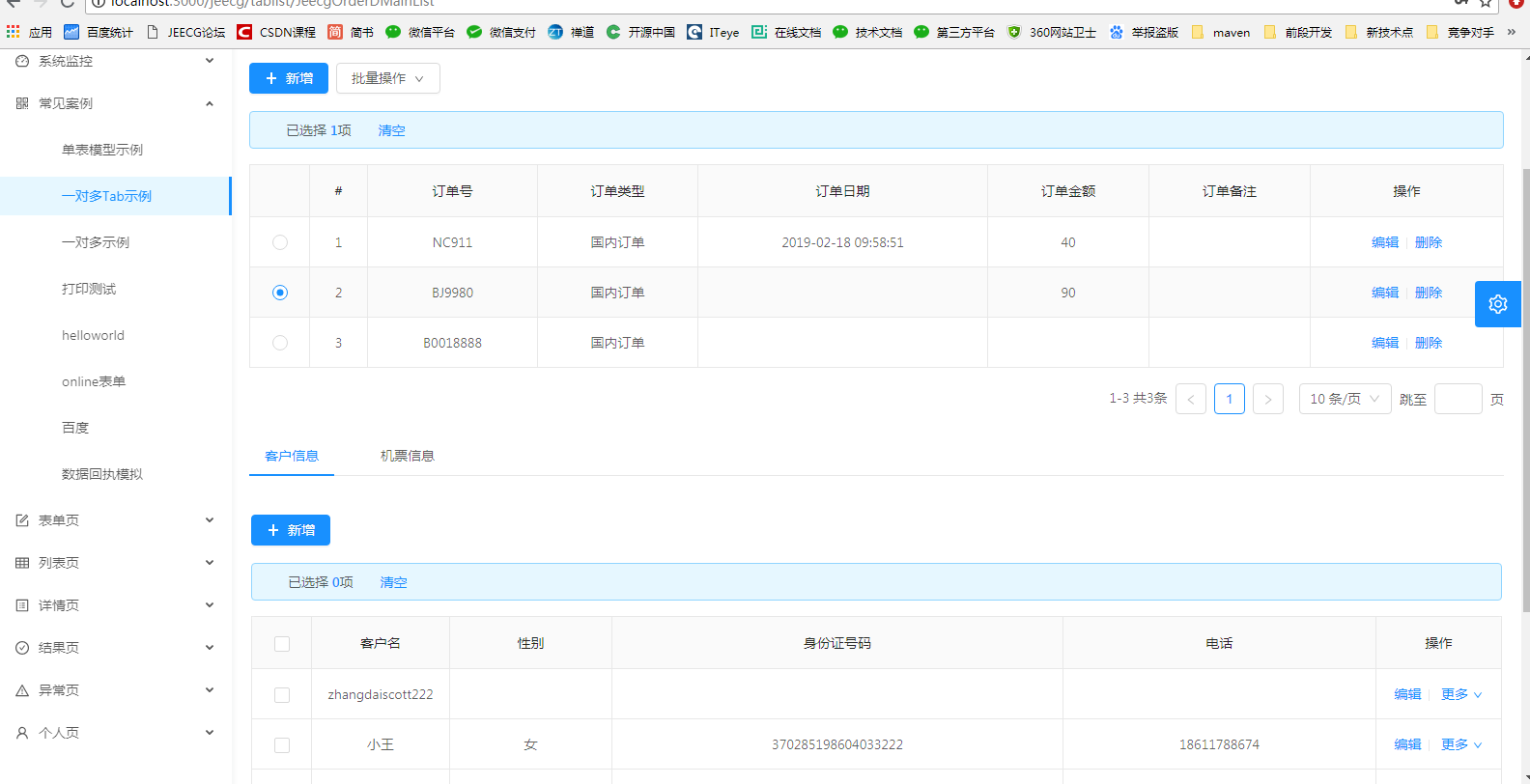Open the 简书 bookmark
Screen dimensions: 1530x784
pyautogui.click(x=350, y=32)
